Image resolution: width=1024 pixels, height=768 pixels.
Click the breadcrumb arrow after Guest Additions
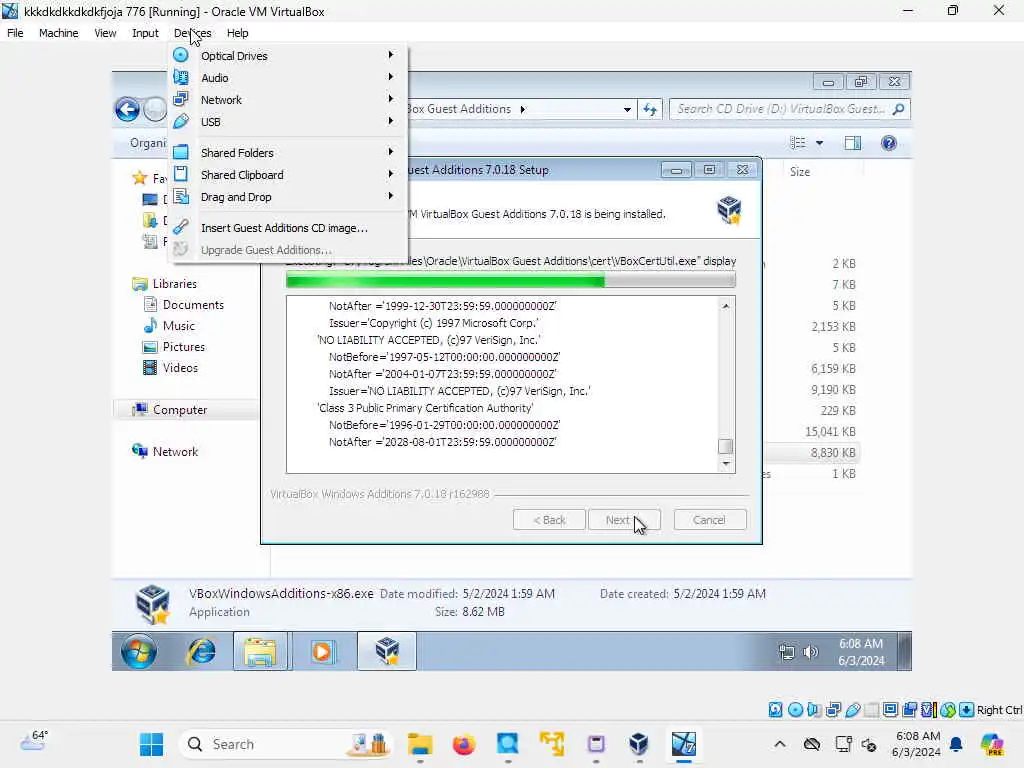coord(522,109)
